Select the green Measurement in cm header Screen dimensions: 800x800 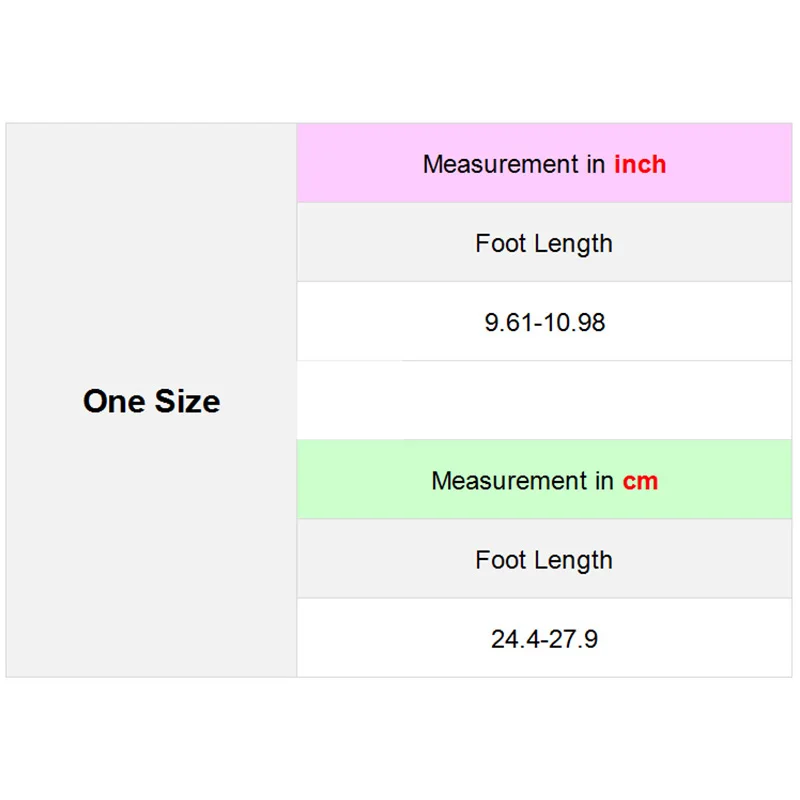(544, 480)
